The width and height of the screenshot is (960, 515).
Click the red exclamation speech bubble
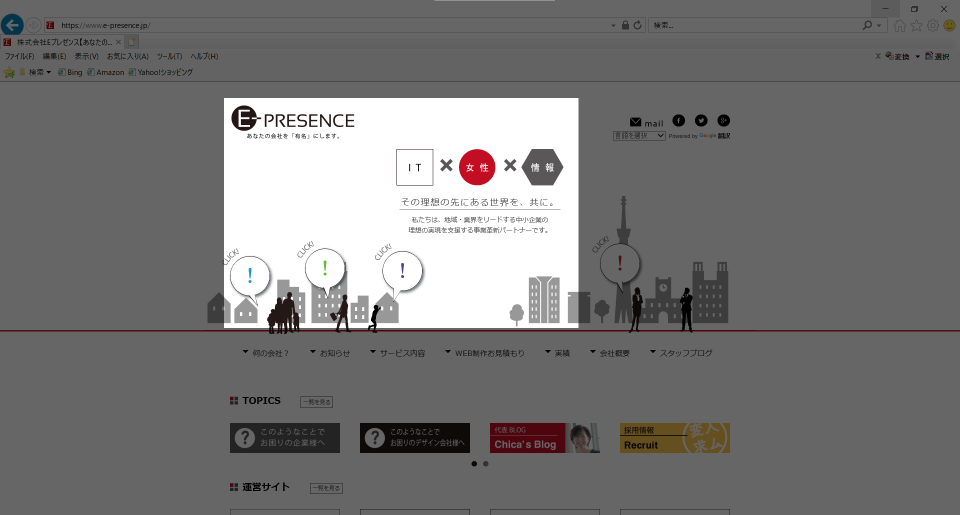coord(620,264)
